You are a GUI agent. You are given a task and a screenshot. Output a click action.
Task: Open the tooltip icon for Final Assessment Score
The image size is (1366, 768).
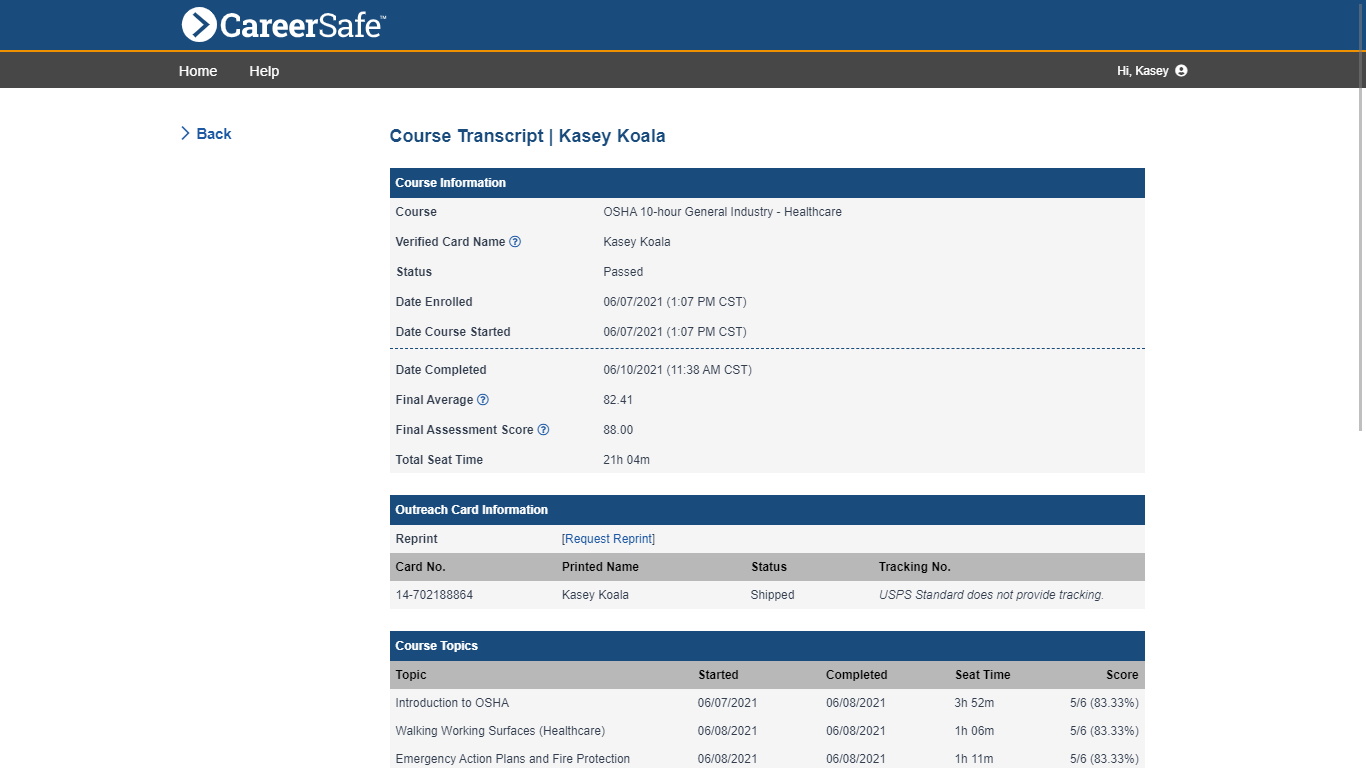[x=543, y=429]
